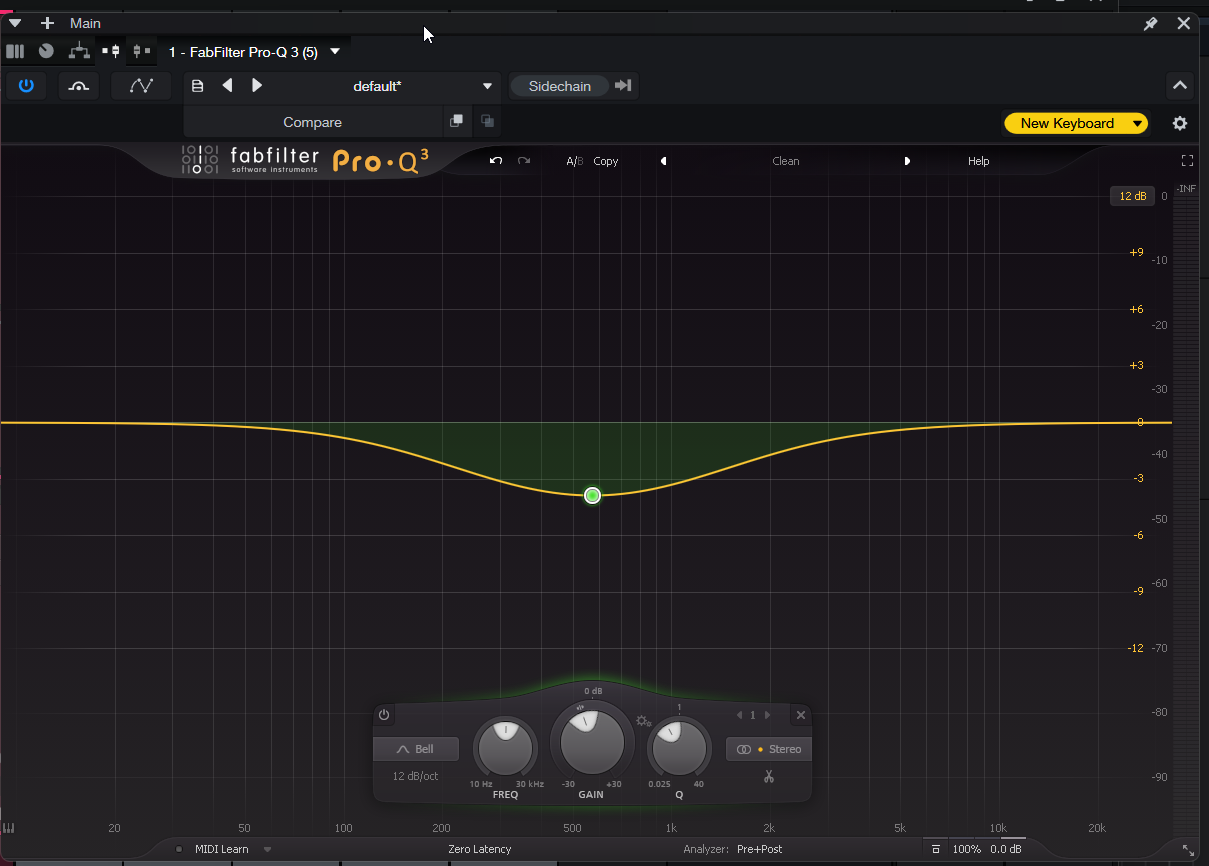The image size is (1209, 866).
Task: Click the FabFilter undo arrow
Action: (496, 161)
